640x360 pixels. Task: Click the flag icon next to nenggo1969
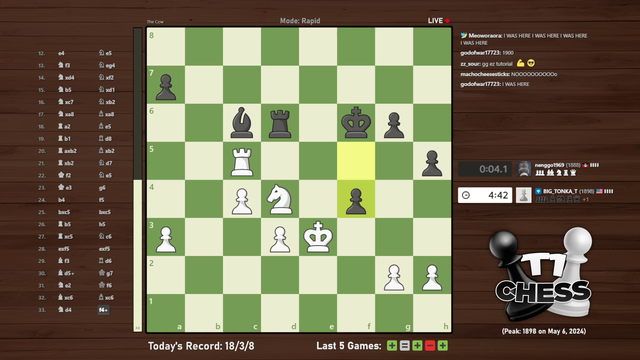click(x=585, y=165)
